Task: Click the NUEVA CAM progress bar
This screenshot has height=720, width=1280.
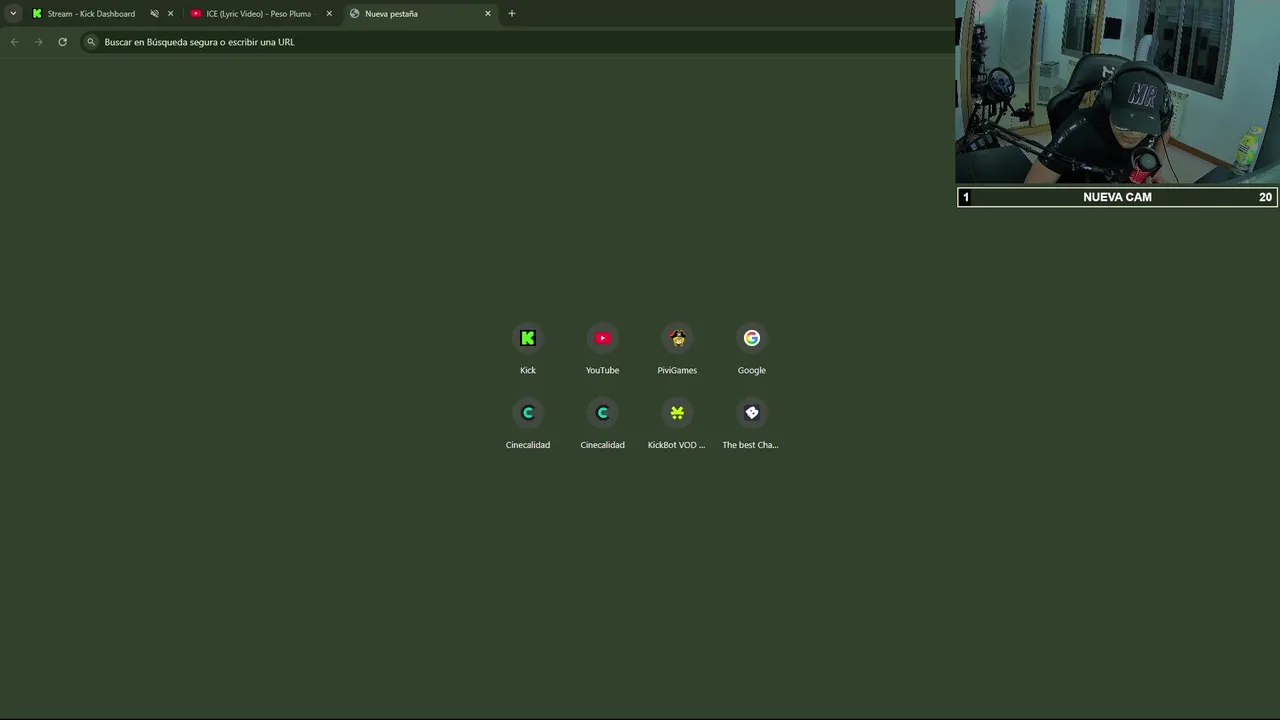Action: pos(1117,197)
